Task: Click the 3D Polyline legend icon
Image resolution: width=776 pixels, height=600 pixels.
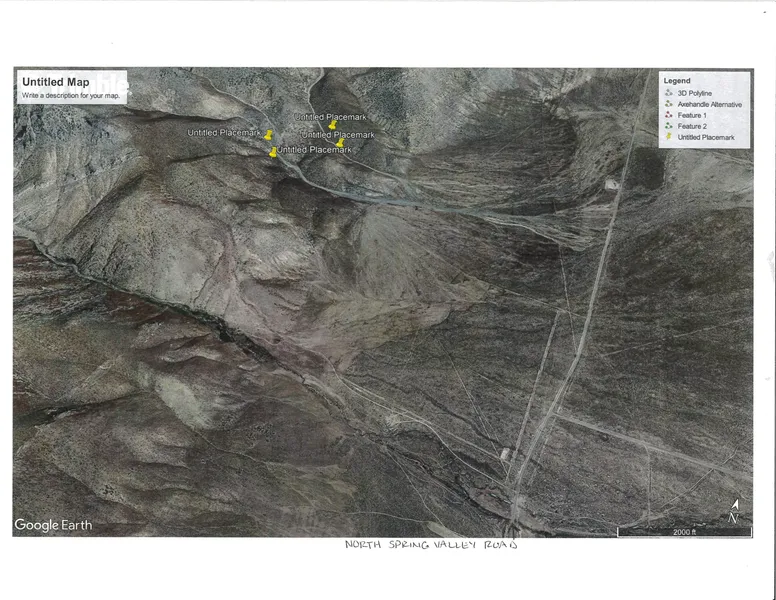Action: tap(668, 93)
